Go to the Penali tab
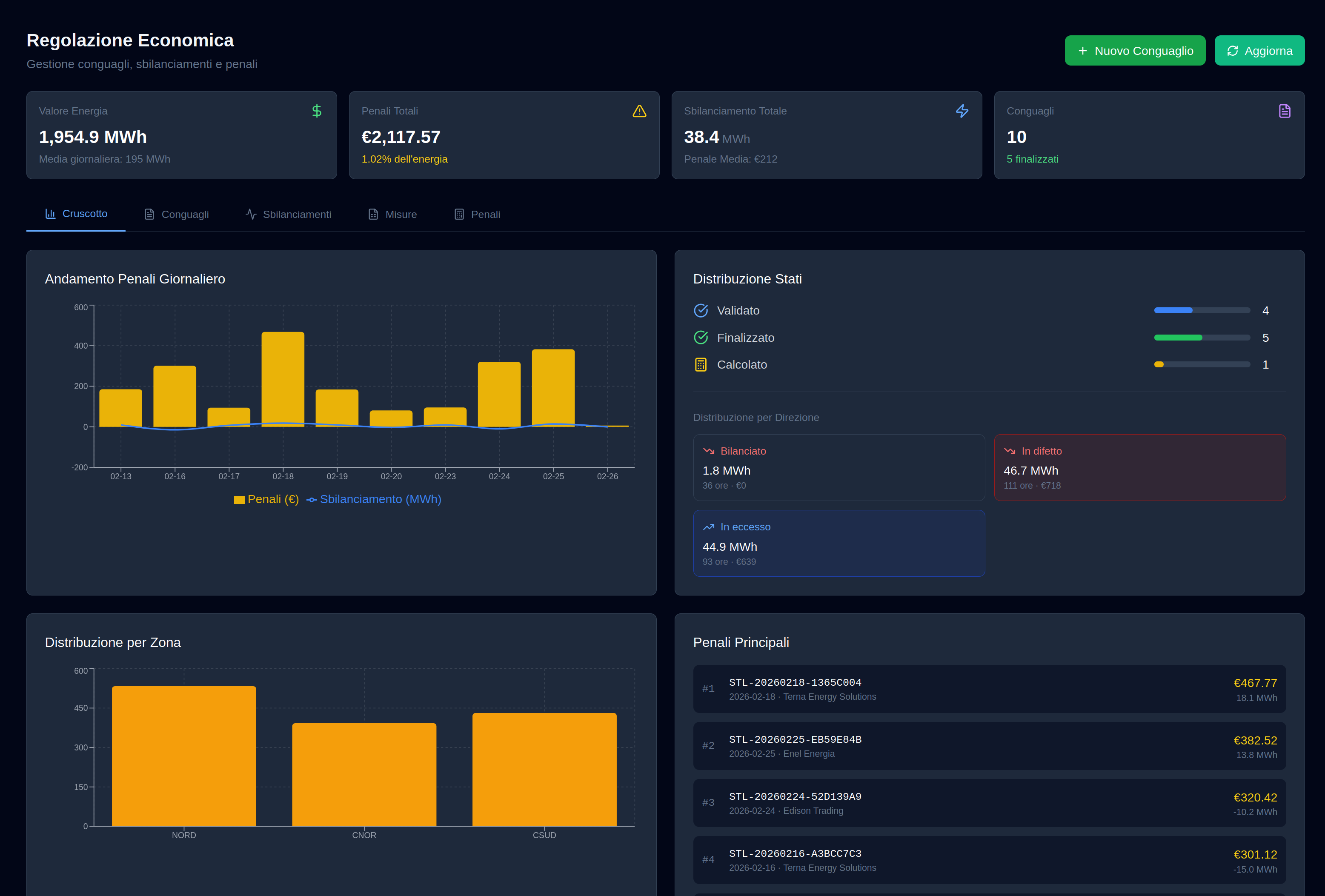The image size is (1325, 896). [477, 215]
